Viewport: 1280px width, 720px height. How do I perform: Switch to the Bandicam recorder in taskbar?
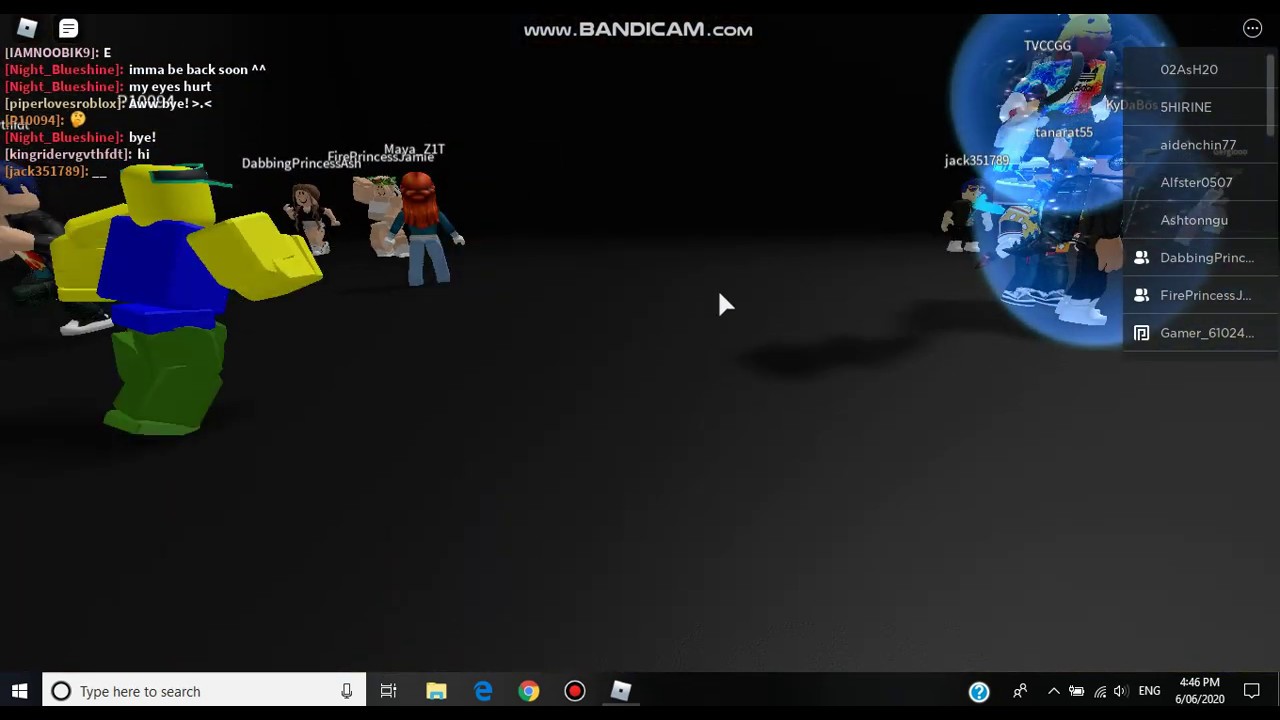click(575, 691)
